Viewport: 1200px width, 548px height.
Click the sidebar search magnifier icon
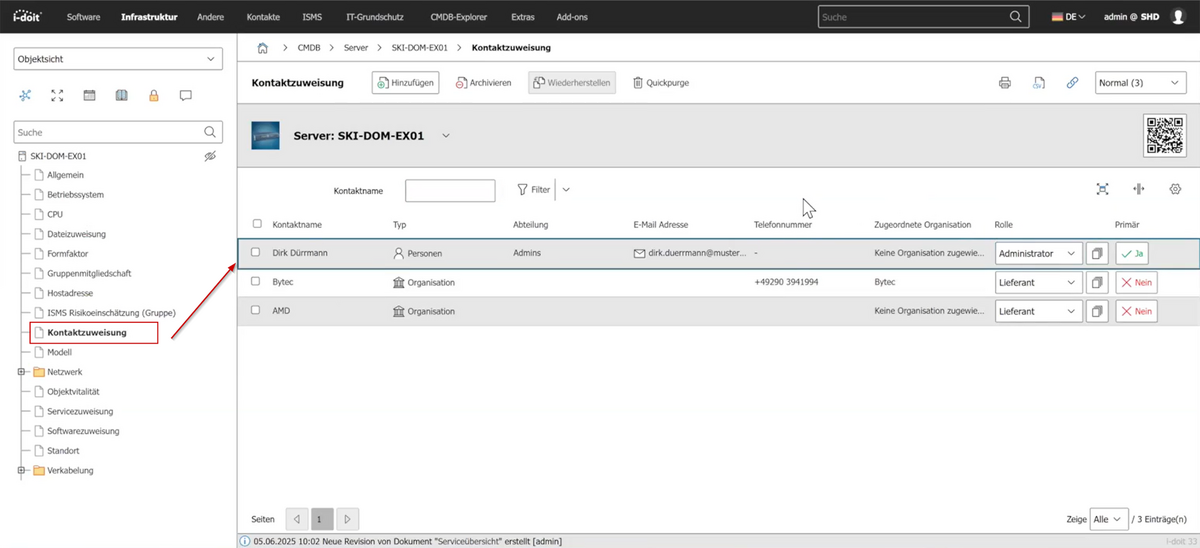(x=210, y=132)
